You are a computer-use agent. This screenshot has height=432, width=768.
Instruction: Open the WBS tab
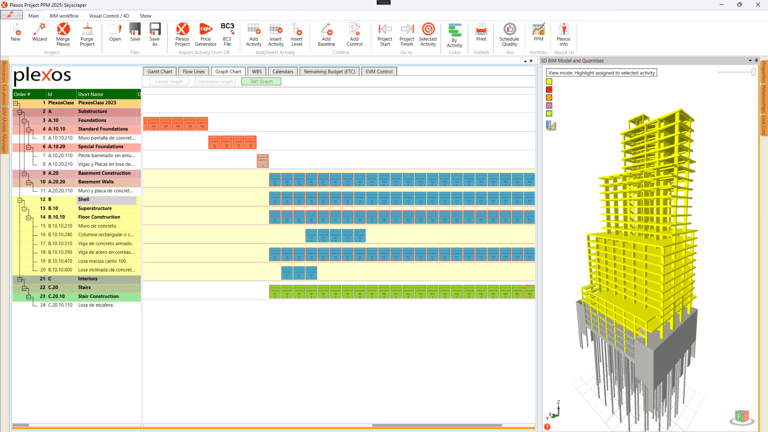(257, 72)
